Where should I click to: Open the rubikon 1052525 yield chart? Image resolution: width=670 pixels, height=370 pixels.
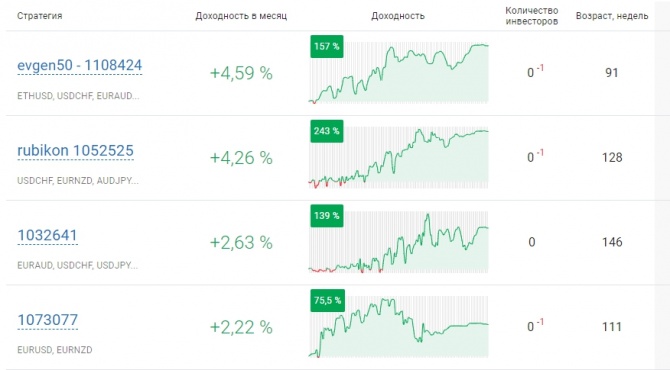pos(398,158)
